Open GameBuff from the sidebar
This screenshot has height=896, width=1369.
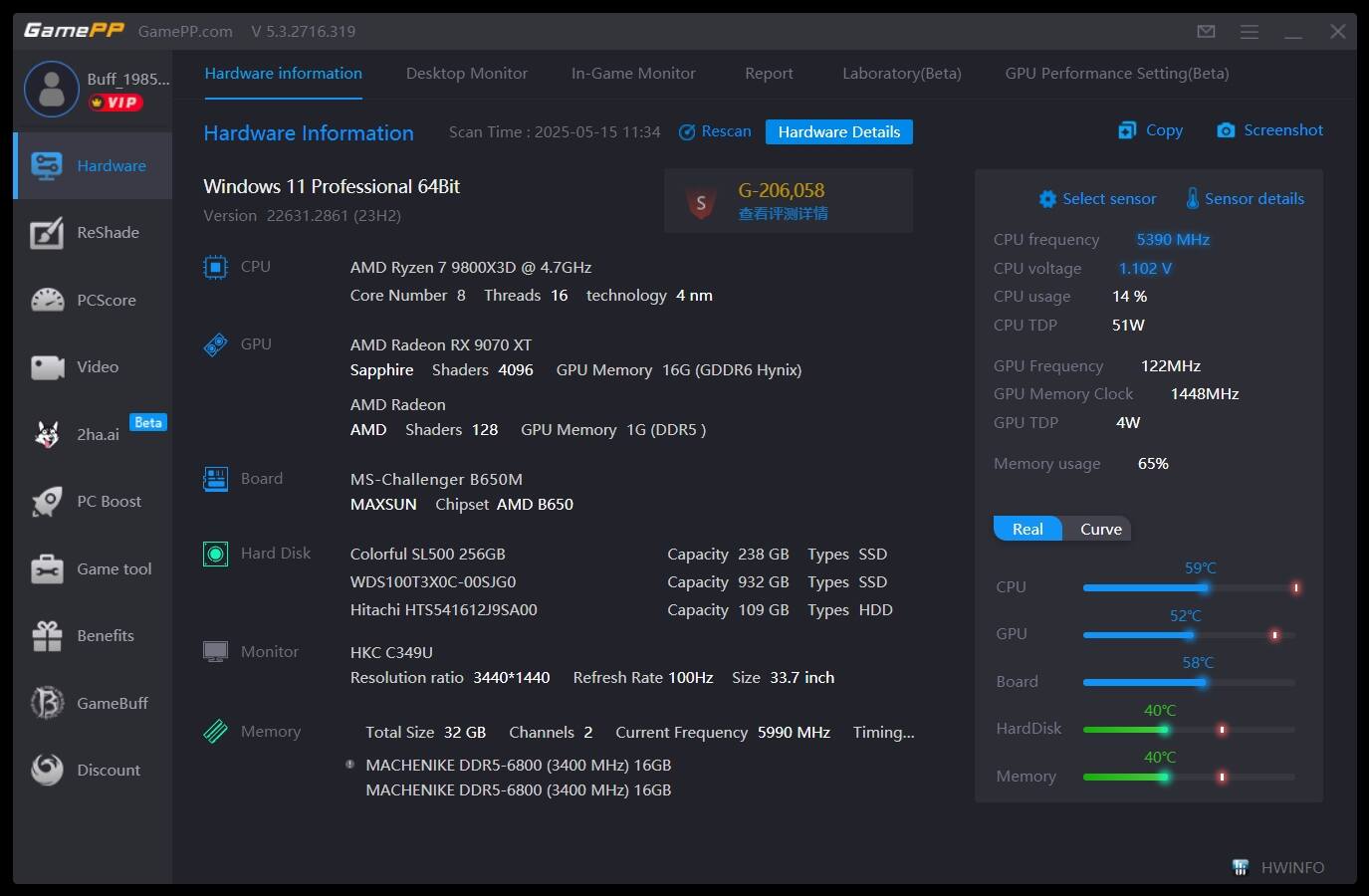[93, 703]
